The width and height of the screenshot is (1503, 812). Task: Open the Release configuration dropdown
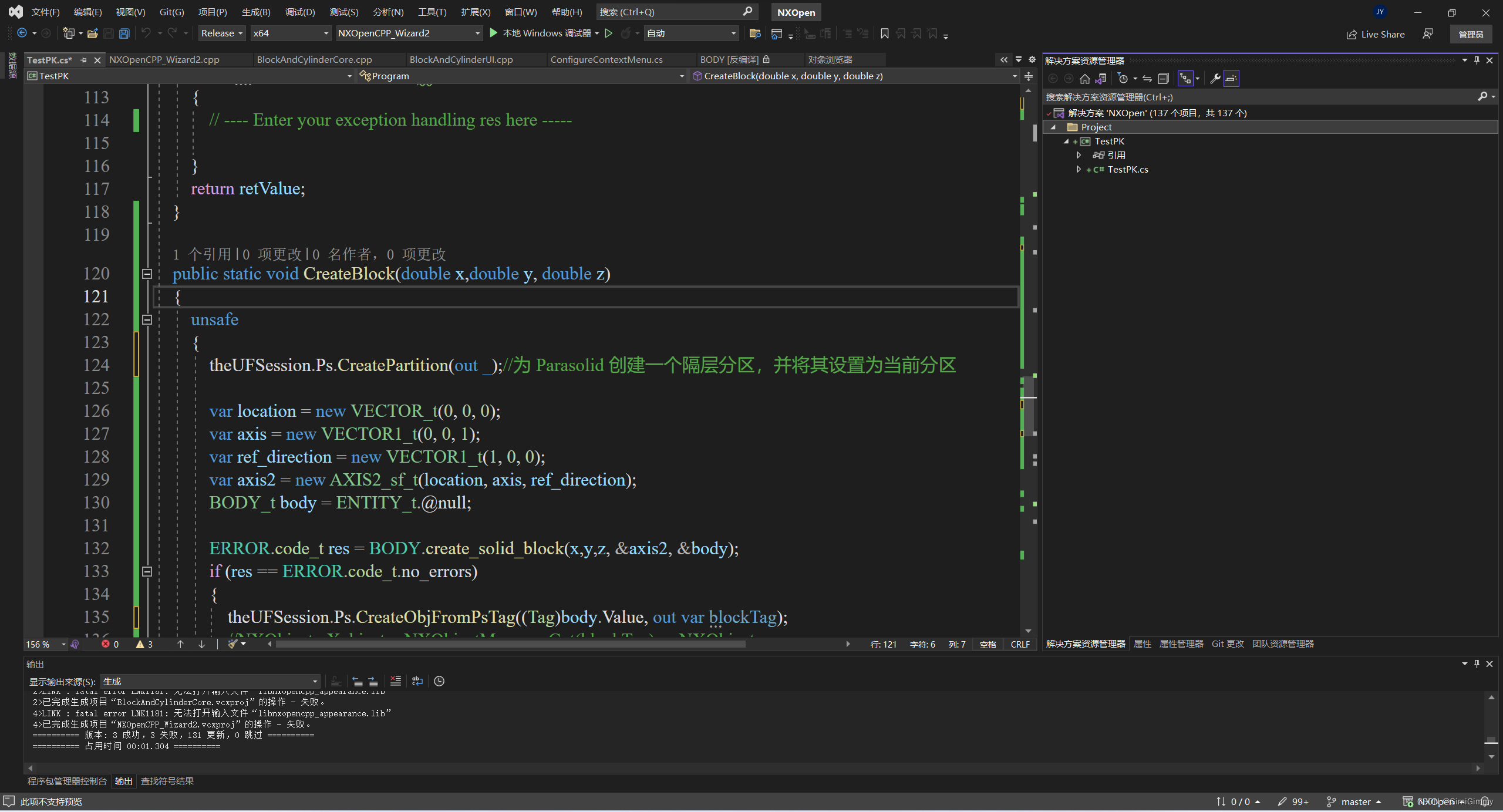click(x=221, y=33)
